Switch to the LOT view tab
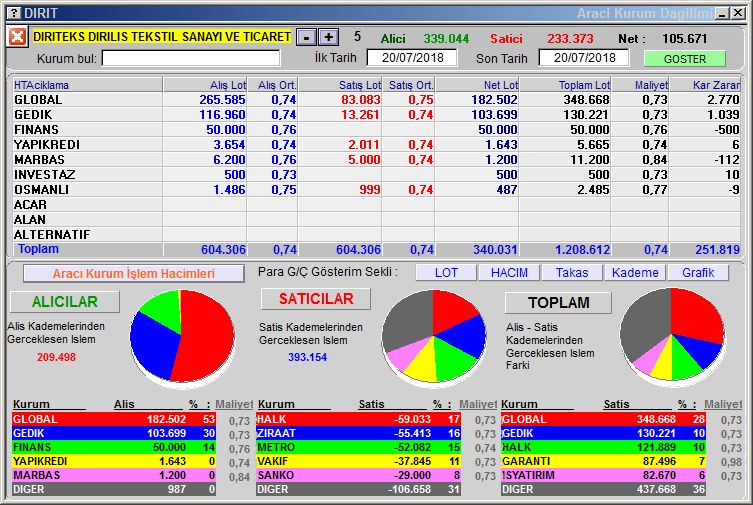The image size is (753, 505). (446, 273)
